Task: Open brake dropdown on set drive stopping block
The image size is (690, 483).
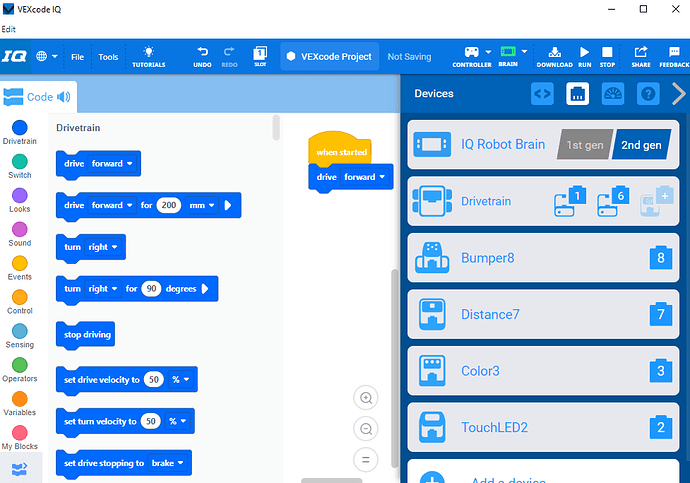Action: click(x=167, y=463)
